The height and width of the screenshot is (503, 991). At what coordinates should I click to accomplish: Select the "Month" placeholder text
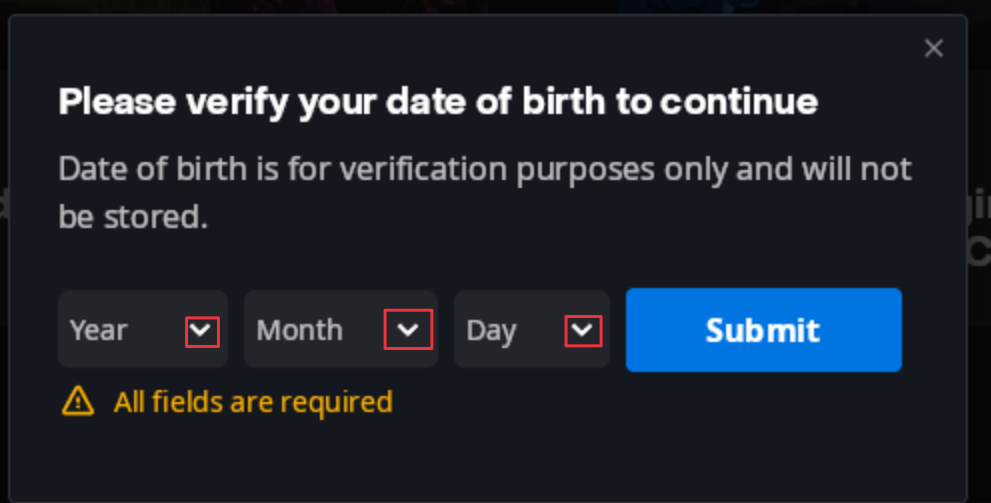click(300, 330)
